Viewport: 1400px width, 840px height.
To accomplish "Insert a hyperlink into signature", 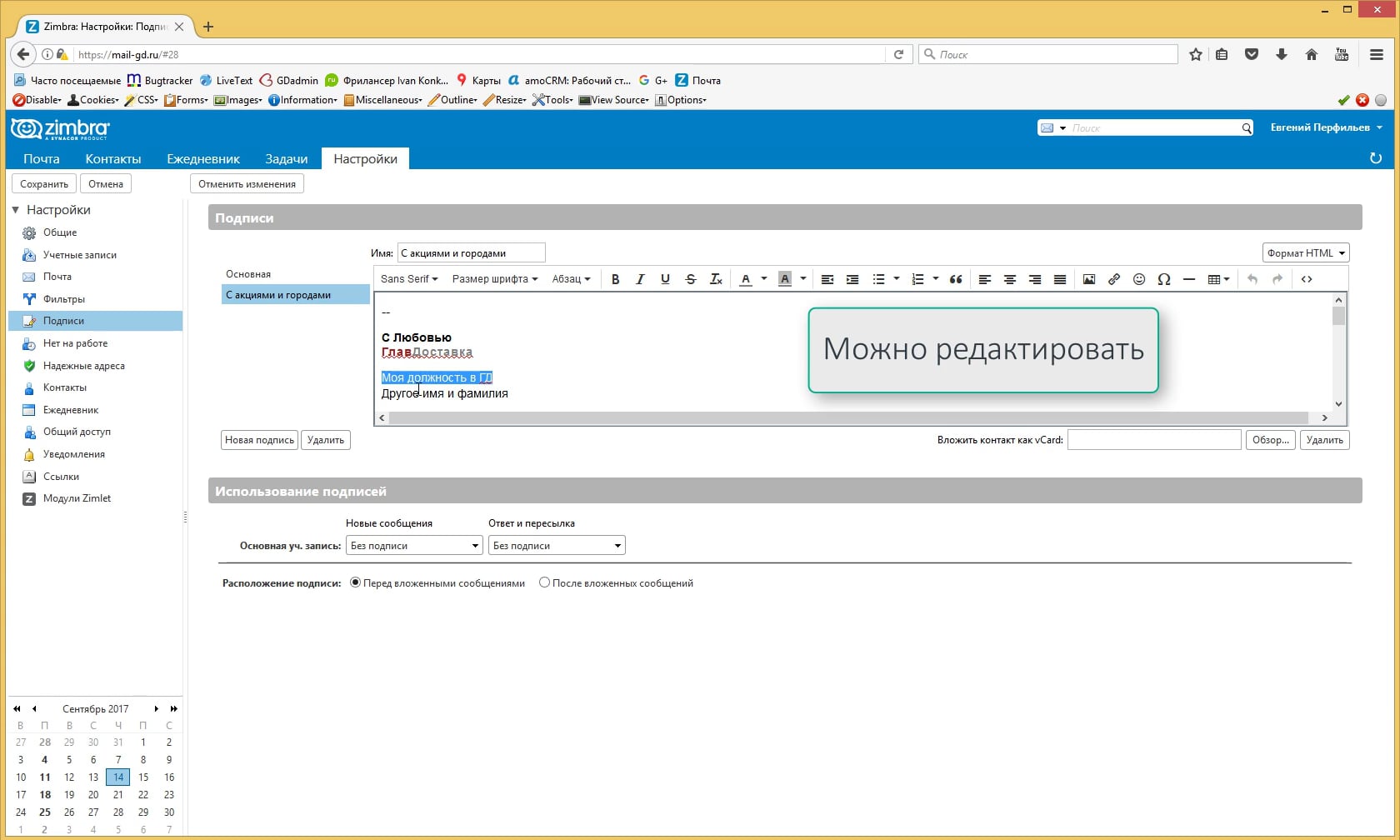I will [x=1113, y=279].
